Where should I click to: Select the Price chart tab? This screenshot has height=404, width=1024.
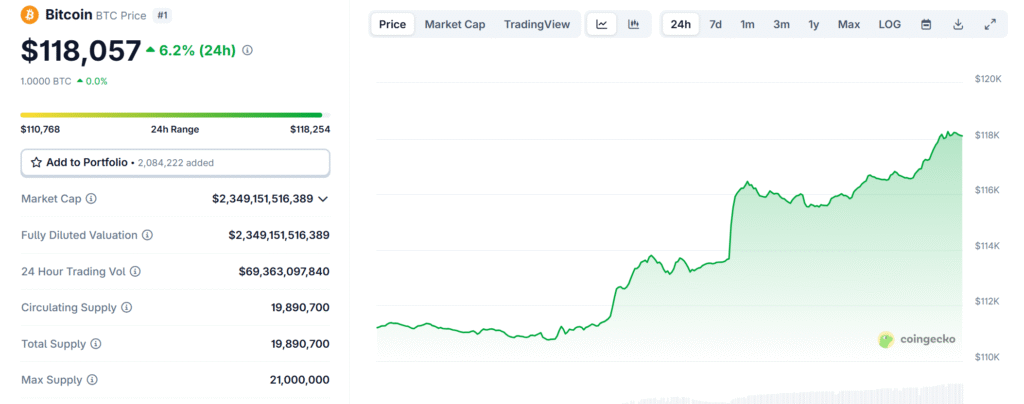pyautogui.click(x=393, y=24)
